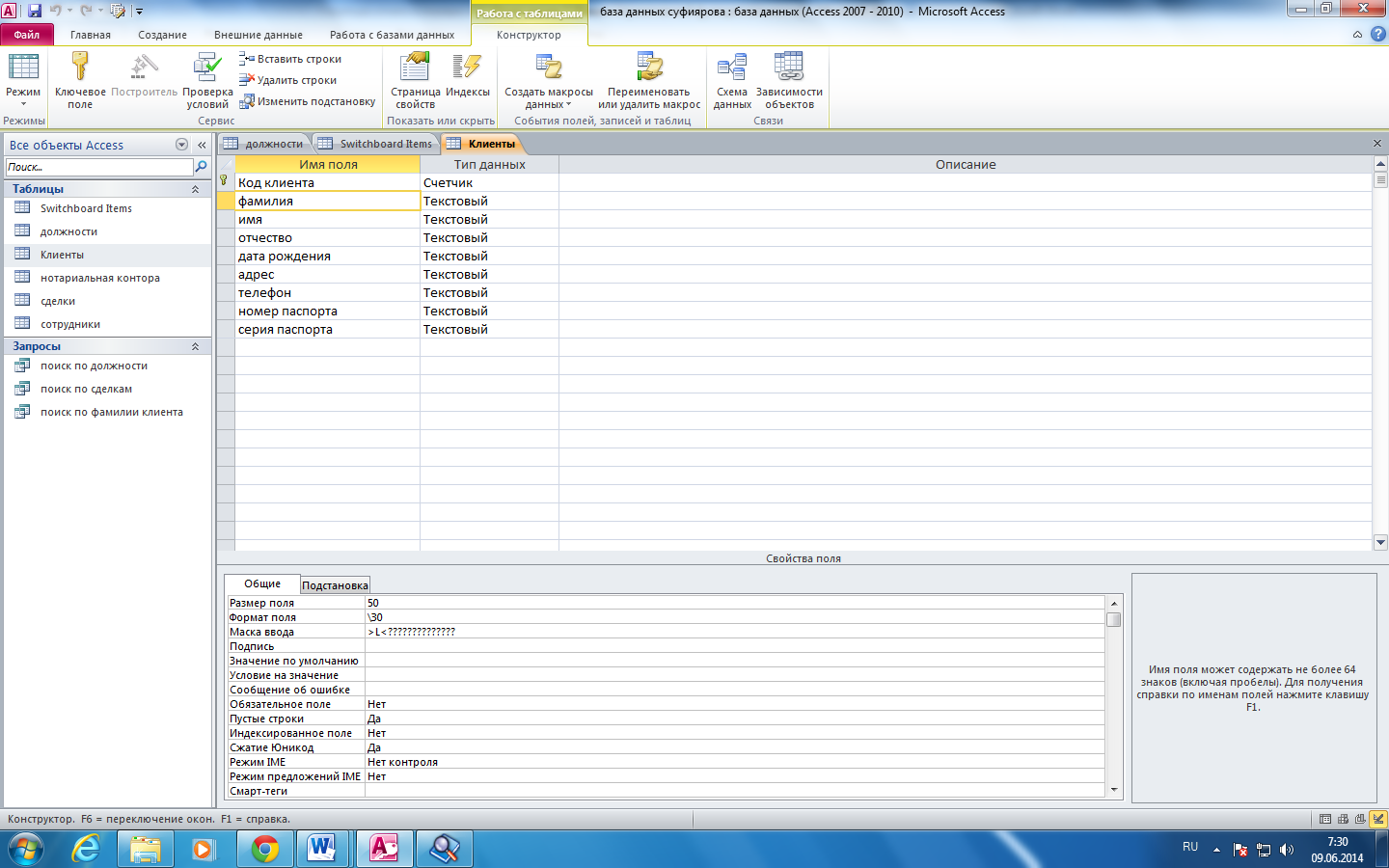Collapse navigation pane with double chevron
The height and width of the screenshot is (868, 1389).
tap(202, 145)
